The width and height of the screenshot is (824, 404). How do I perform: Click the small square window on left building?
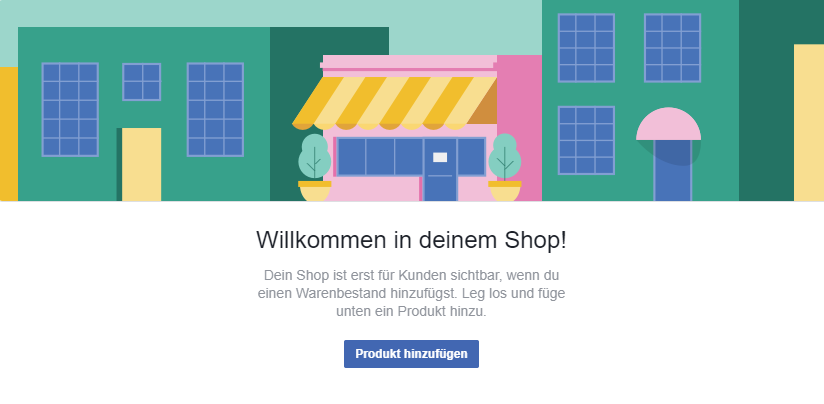click(141, 81)
